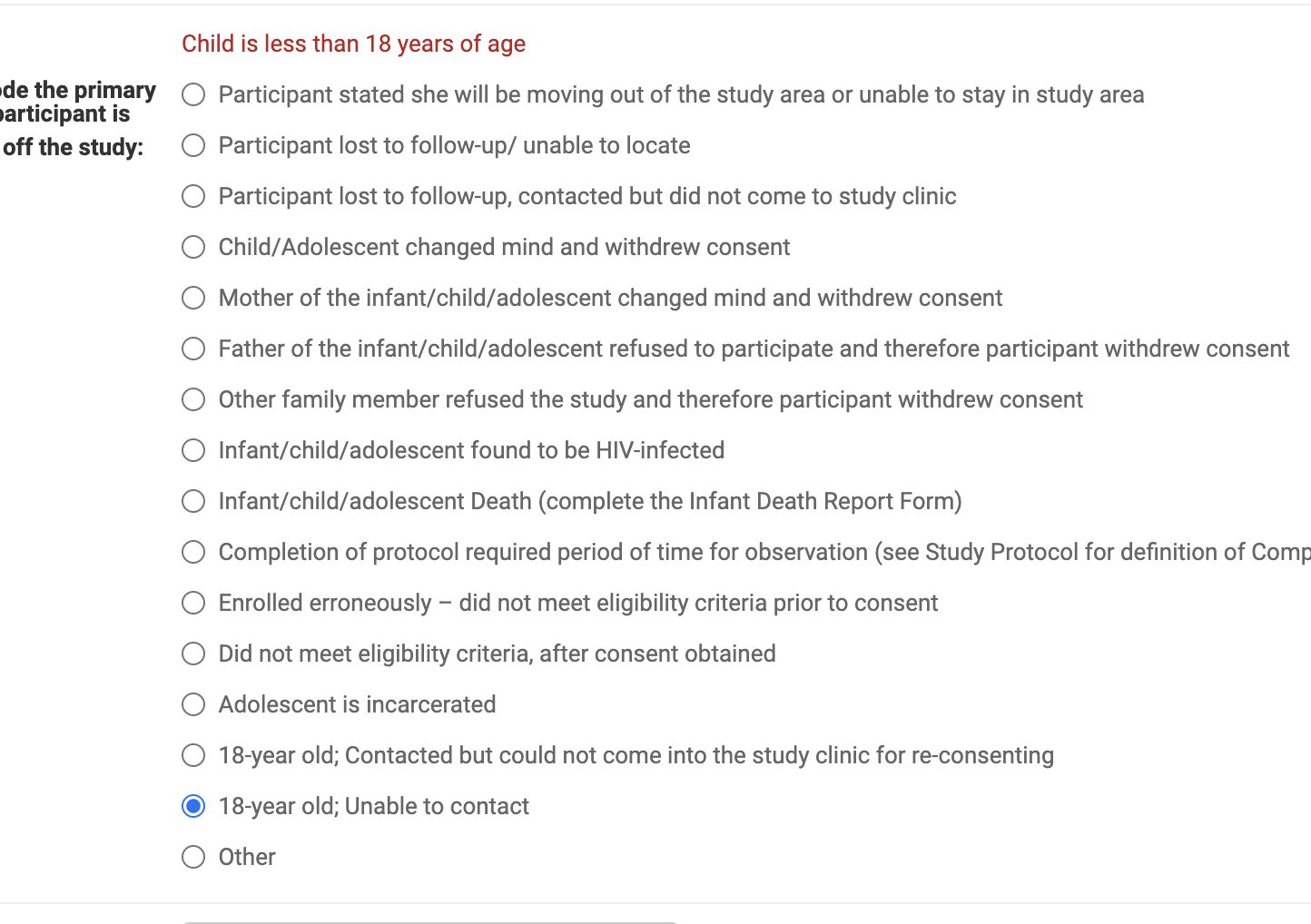Choose 'Father of the infant' refused option
The width and height of the screenshot is (1311, 924).
tap(193, 349)
